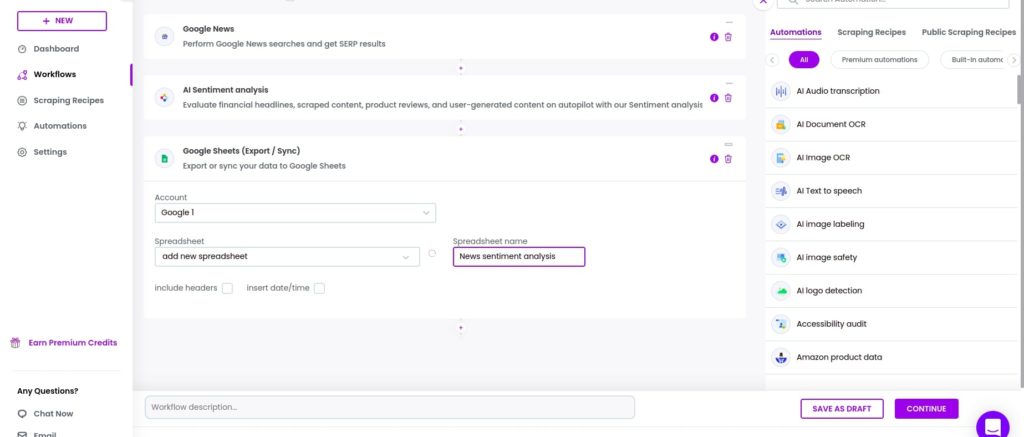Open Public Scraping Recipes tab

(x=968, y=32)
